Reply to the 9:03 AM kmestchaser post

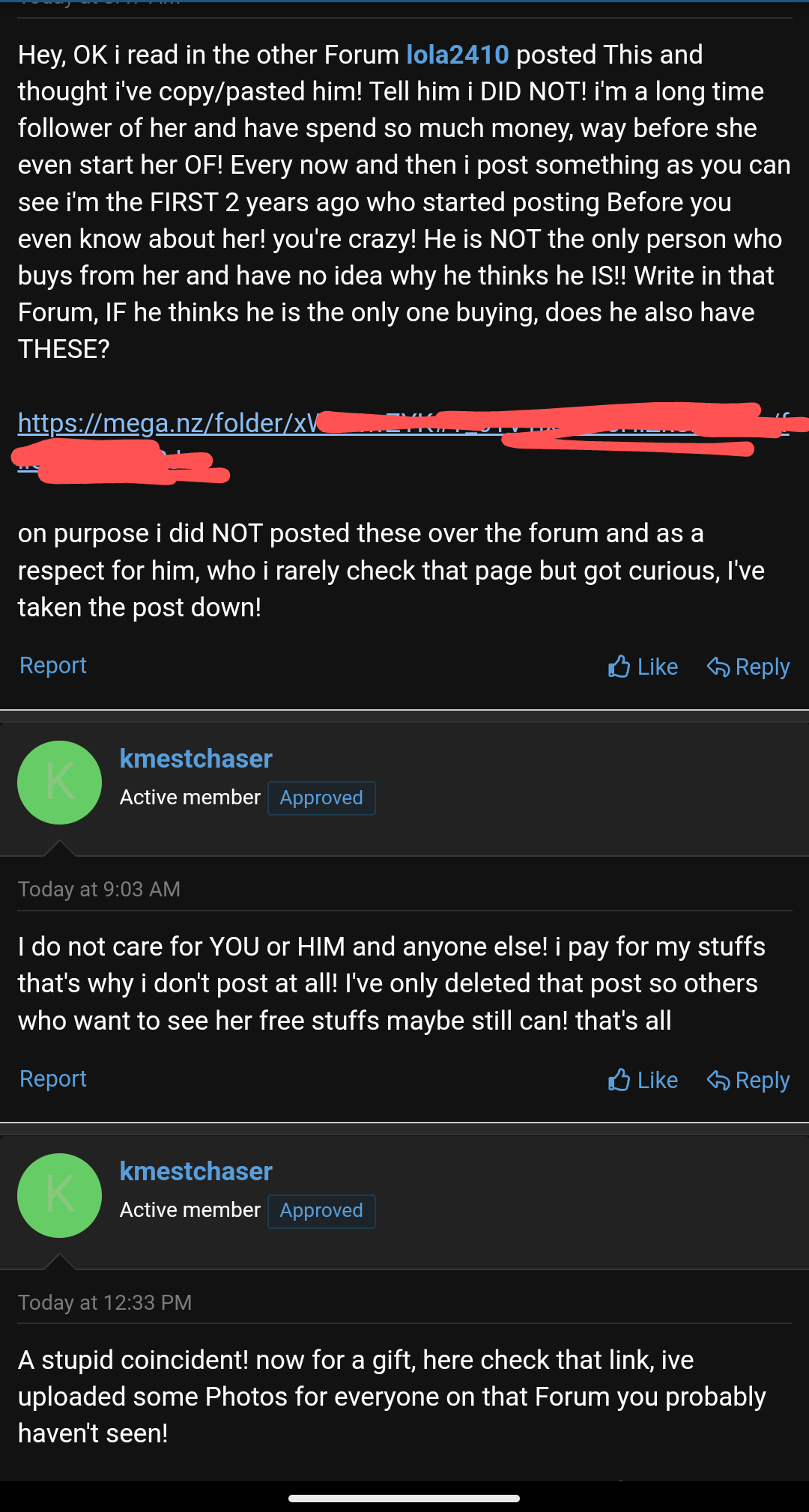coord(748,1080)
